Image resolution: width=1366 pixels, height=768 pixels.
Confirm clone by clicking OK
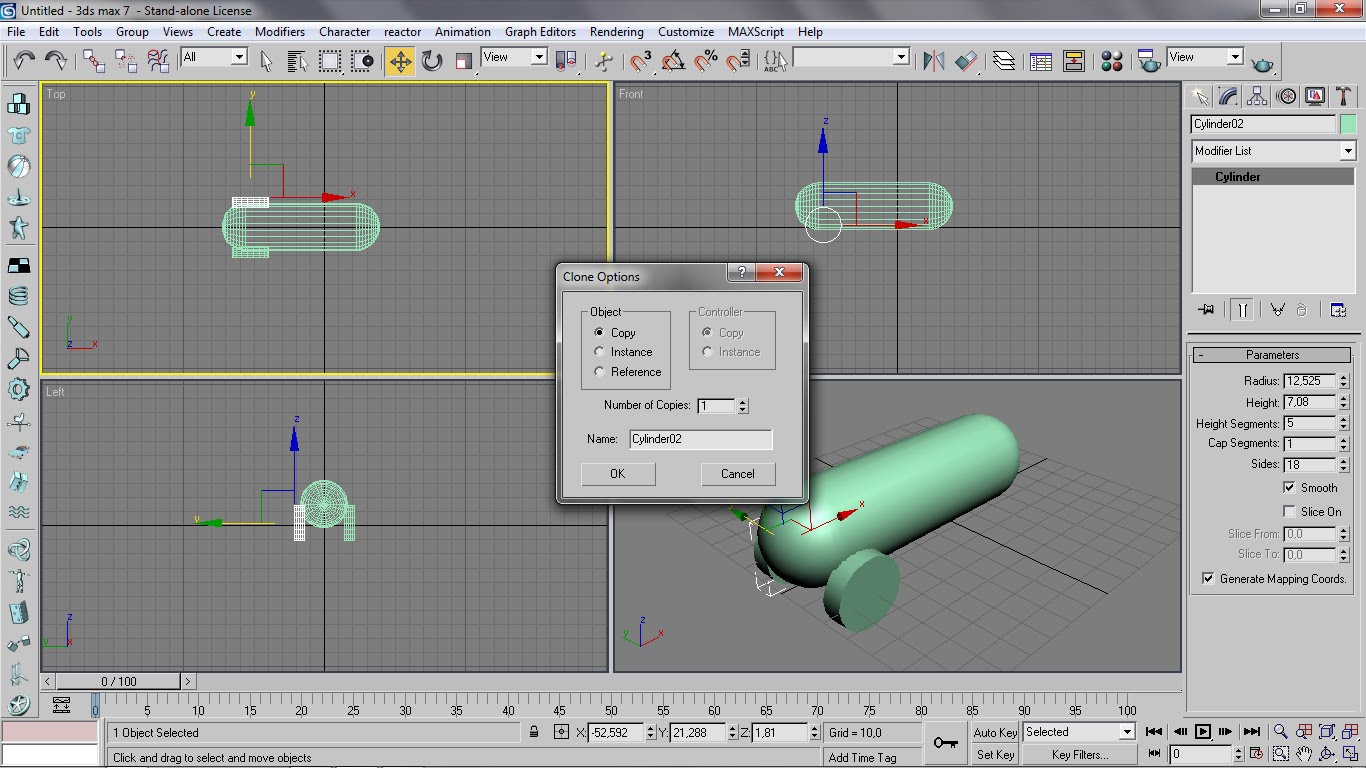pos(617,473)
